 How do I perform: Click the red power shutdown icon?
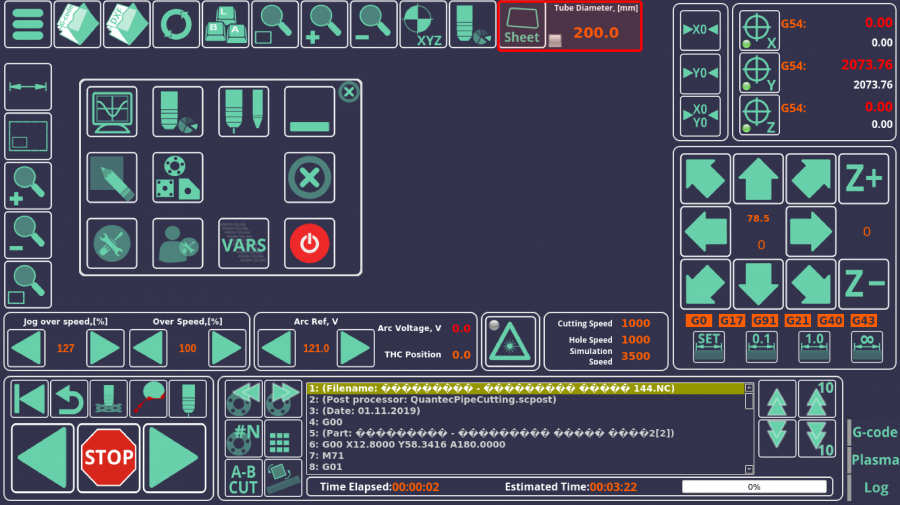(x=309, y=243)
